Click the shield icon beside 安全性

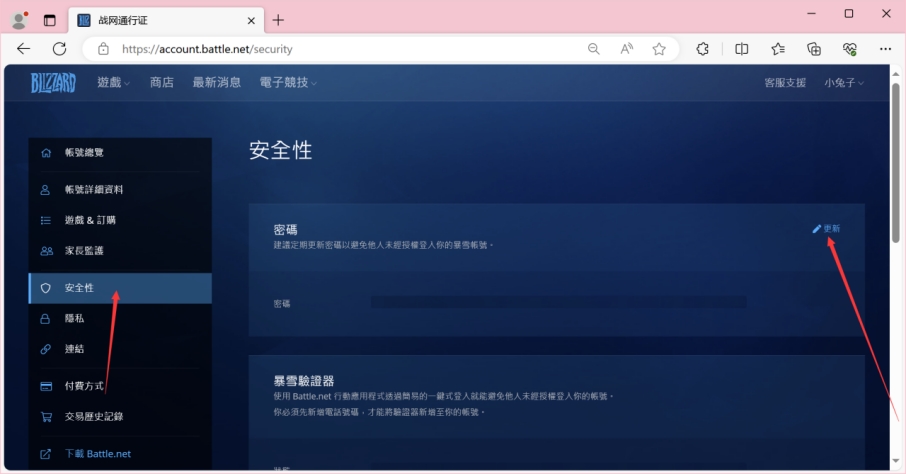46,288
